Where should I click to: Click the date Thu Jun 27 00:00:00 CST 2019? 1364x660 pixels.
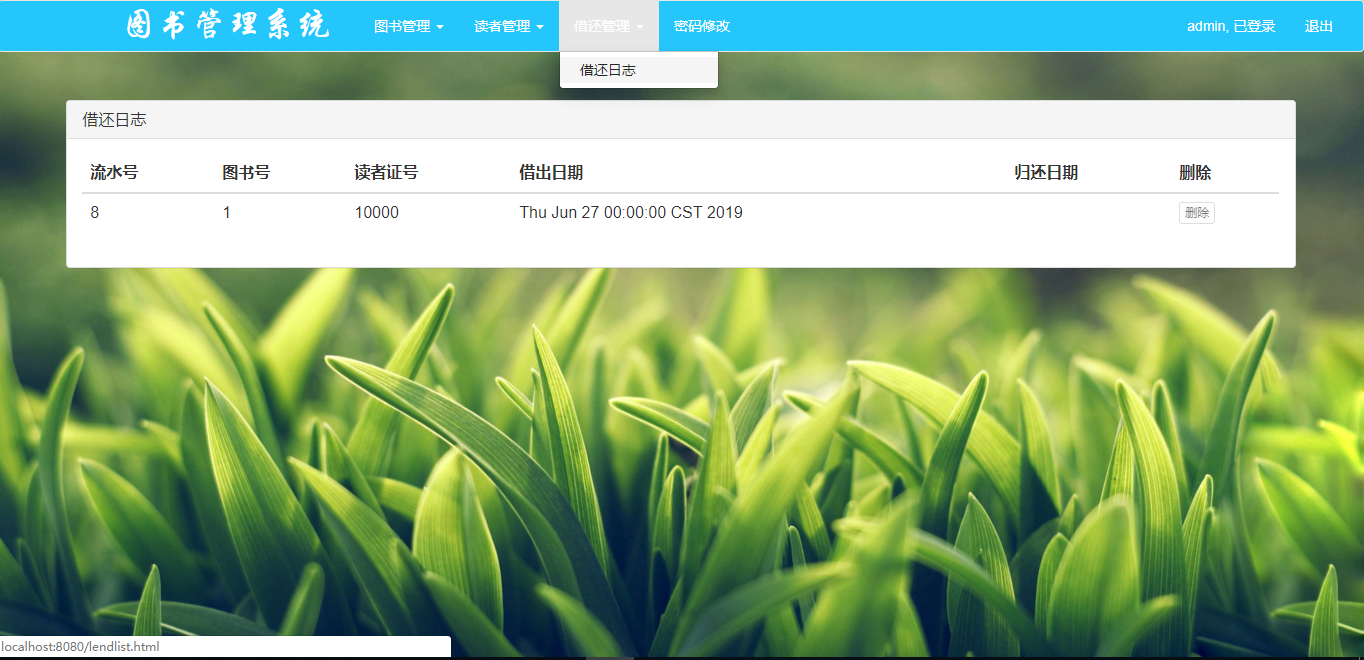tap(631, 212)
